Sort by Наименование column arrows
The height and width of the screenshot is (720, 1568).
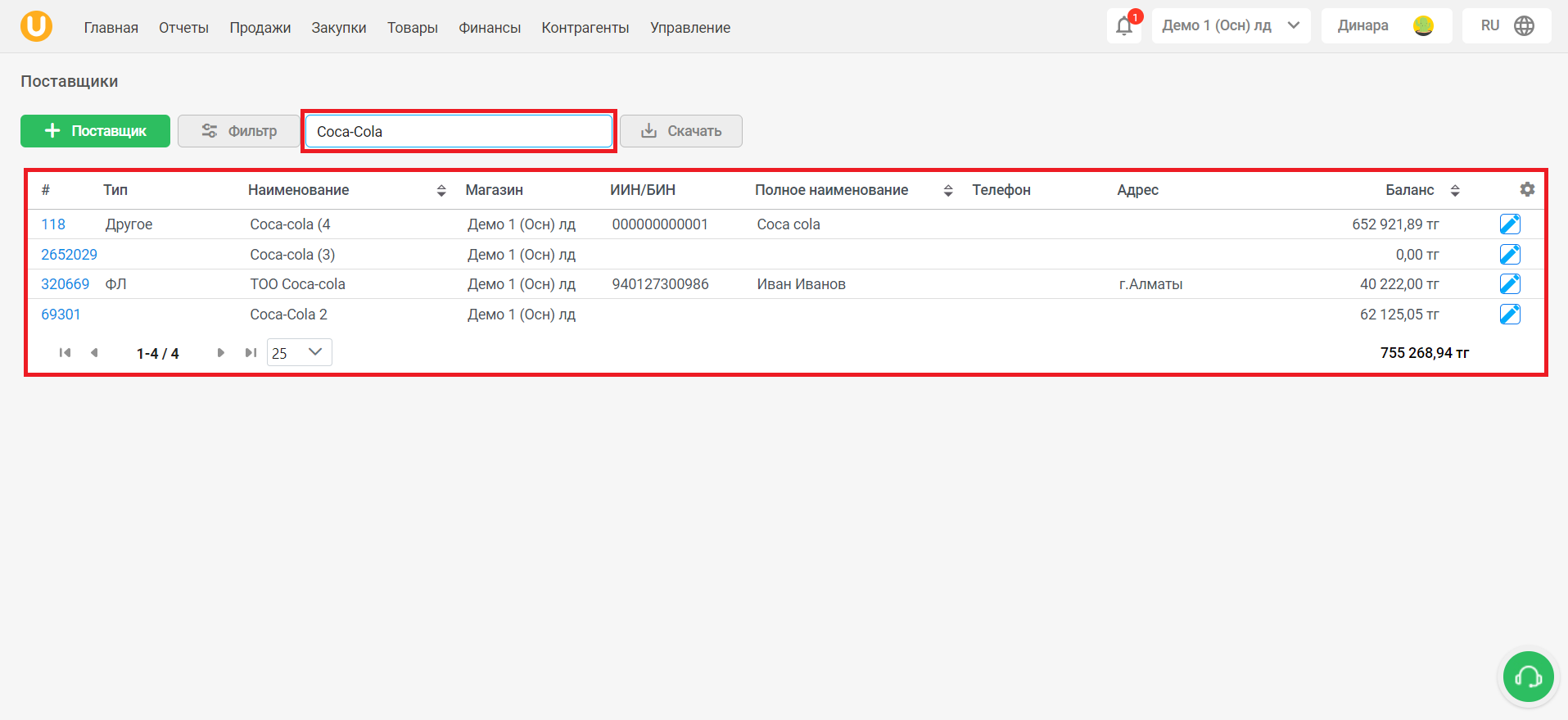(441, 190)
